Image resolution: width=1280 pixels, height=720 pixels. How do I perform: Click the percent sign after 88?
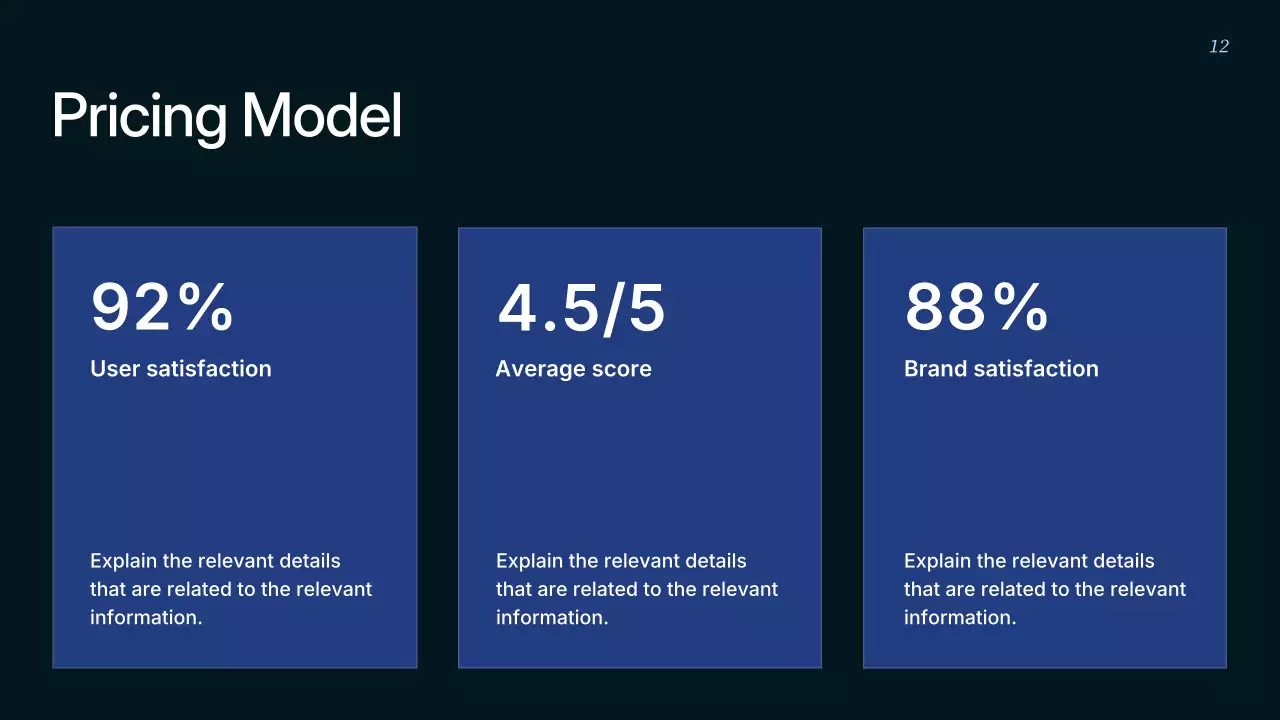click(1021, 306)
